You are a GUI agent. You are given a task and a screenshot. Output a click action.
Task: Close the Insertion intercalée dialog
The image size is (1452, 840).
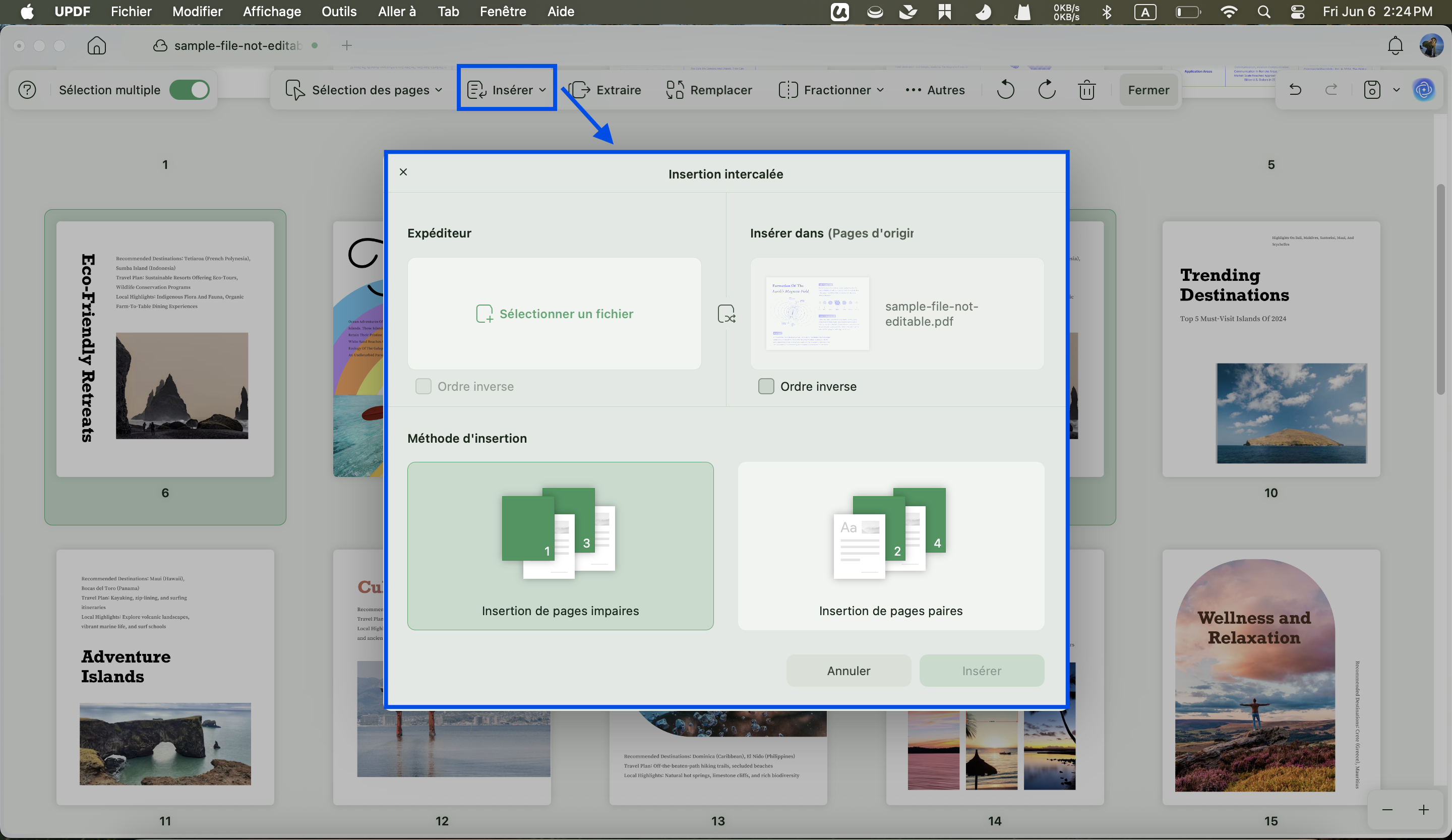click(403, 172)
